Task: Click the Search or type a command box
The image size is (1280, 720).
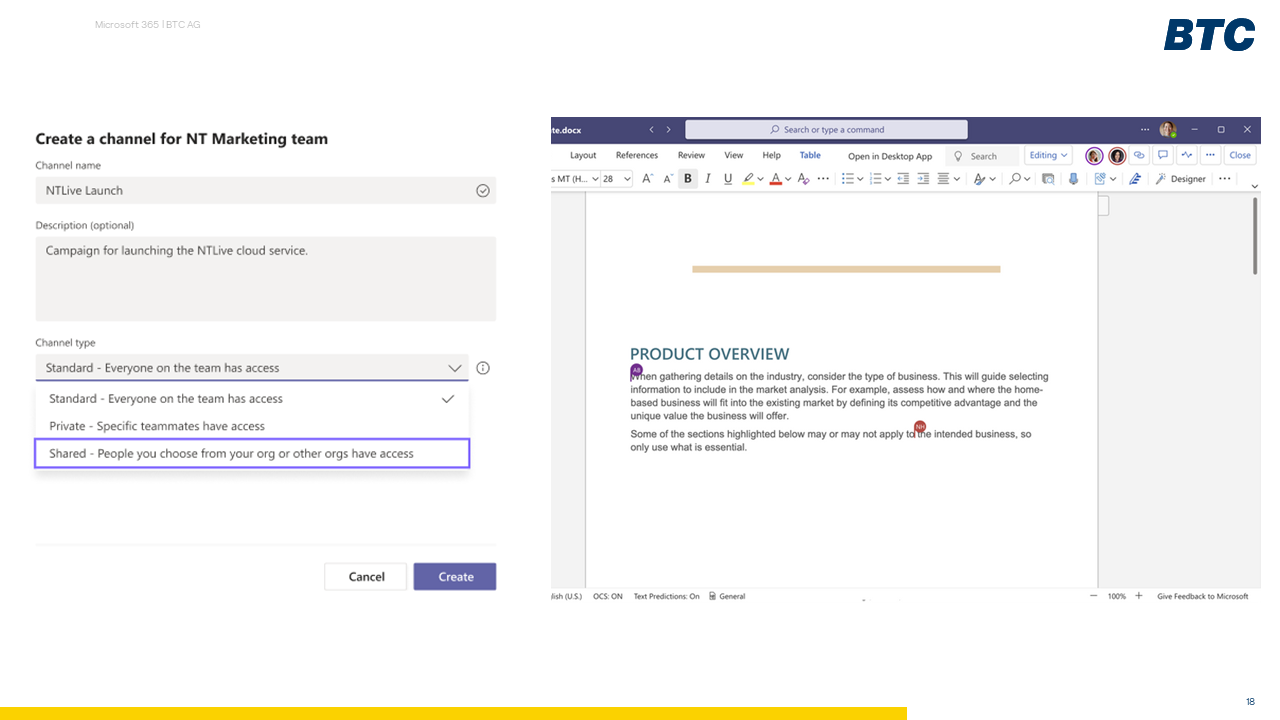Action: (826, 130)
